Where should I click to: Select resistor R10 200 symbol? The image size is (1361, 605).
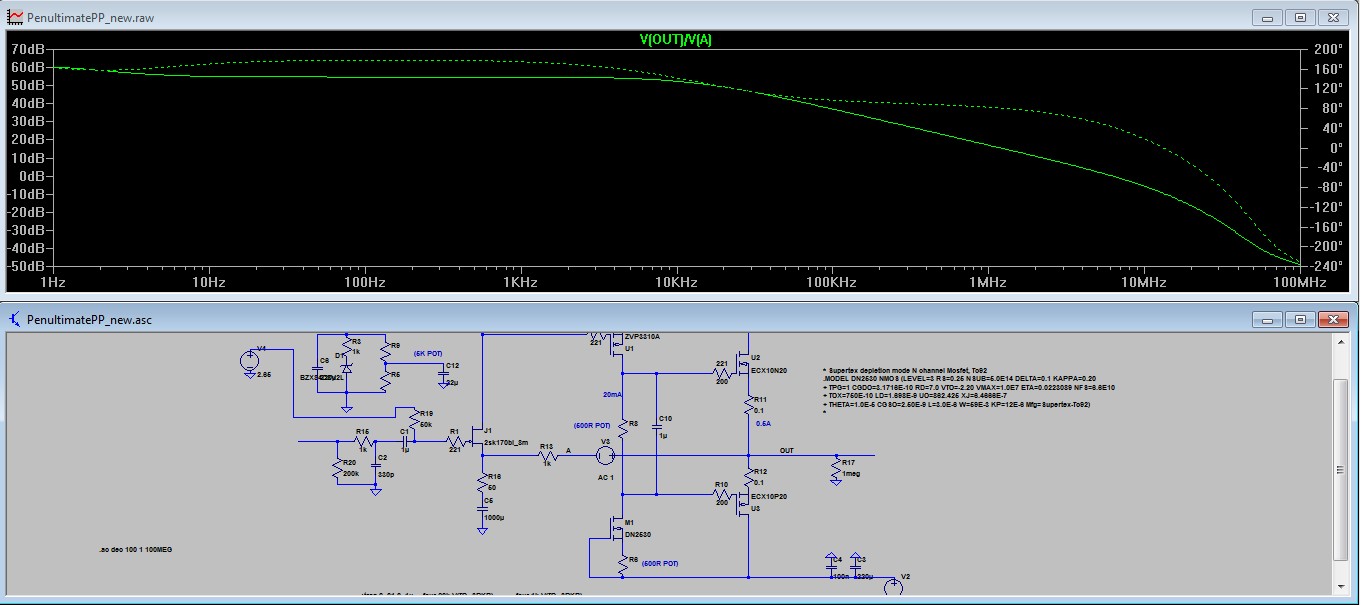pos(721,494)
